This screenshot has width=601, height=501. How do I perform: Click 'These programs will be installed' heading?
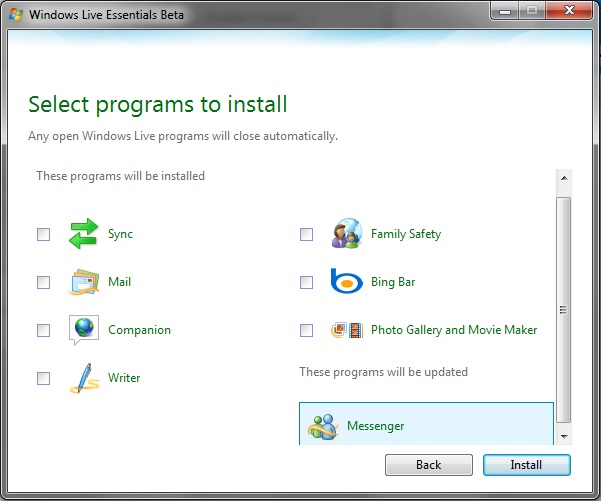[120, 176]
